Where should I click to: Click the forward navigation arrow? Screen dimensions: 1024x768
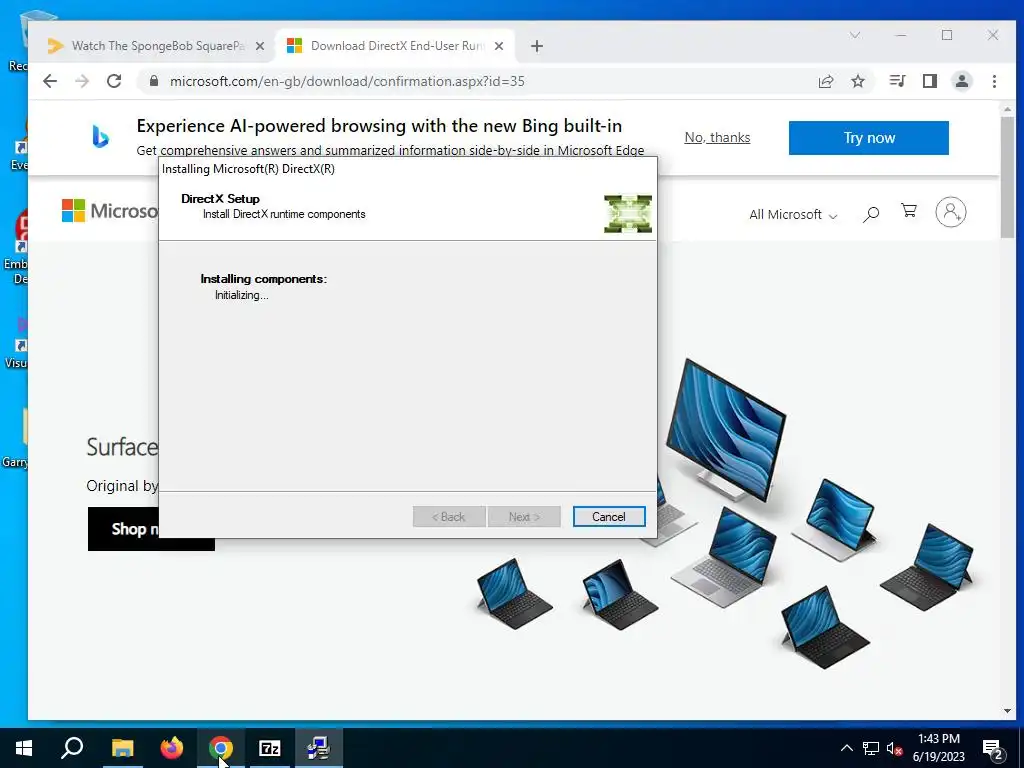coord(82,81)
